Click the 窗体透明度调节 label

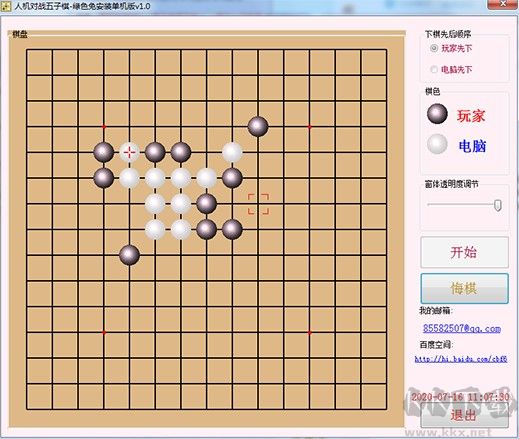pos(452,184)
